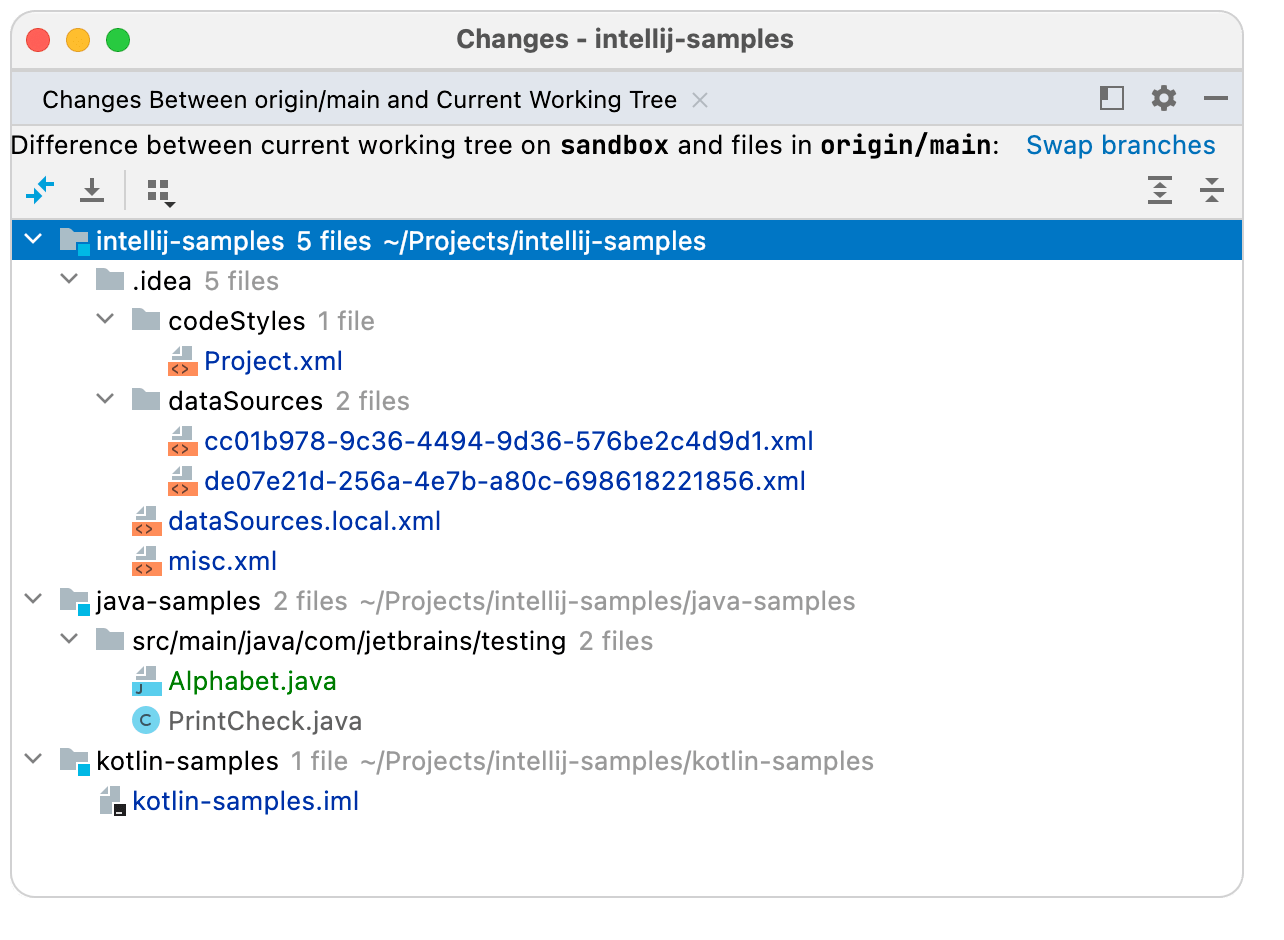Image resolution: width=1284 pixels, height=940 pixels.
Task: Collapse the dataSources folder node
Action: click(105, 400)
